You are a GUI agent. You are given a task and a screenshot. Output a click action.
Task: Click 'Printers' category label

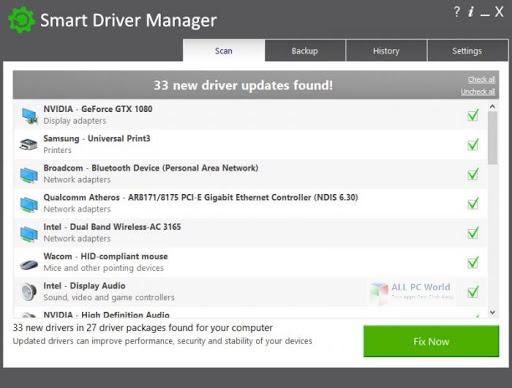click(x=57, y=150)
